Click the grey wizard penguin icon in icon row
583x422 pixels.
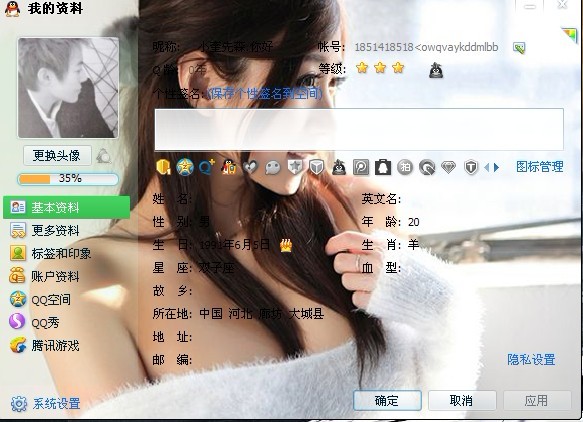tap(338, 167)
